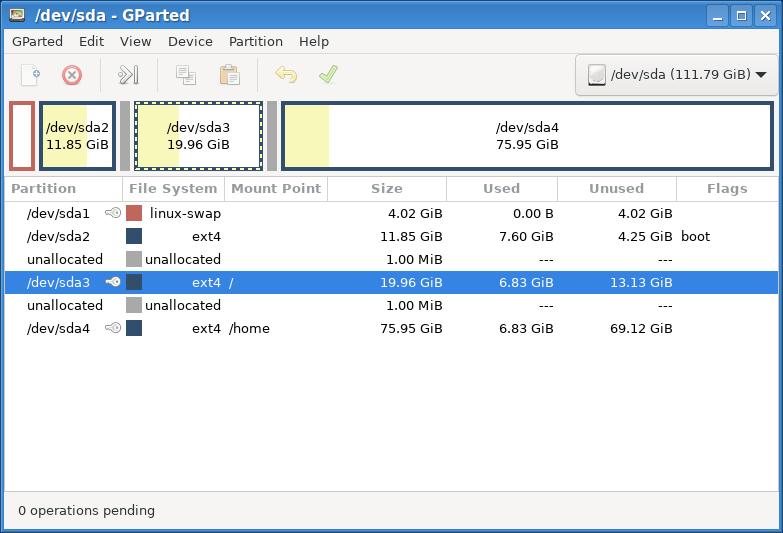This screenshot has width=783, height=533.
Task: Click the 7.60 GiB used value
Action: [x=526, y=236]
